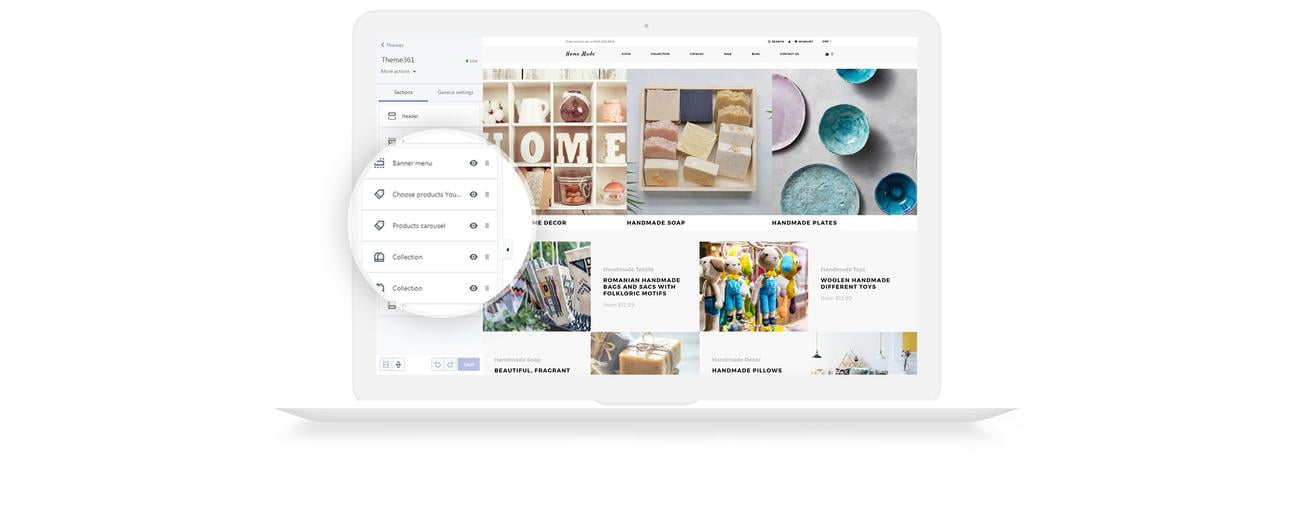Click the tag icon of Choose products
Image resolution: width=1300 pixels, height=507 pixels.
(379, 194)
